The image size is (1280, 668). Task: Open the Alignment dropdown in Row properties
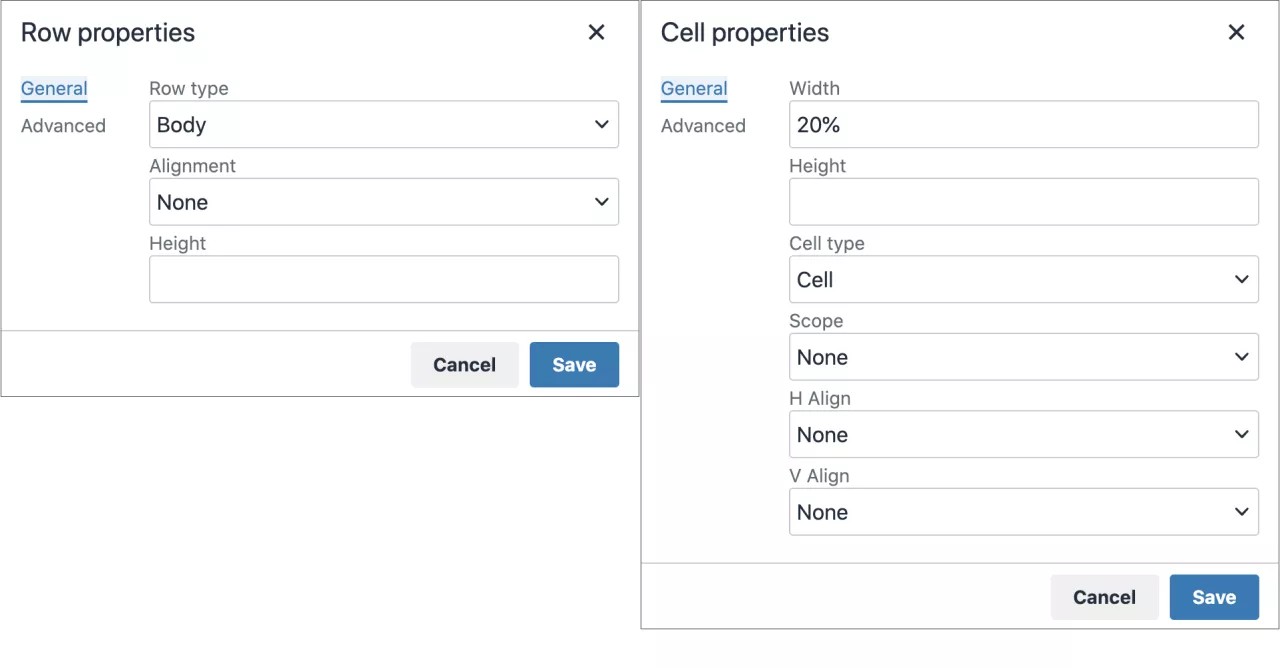point(384,201)
